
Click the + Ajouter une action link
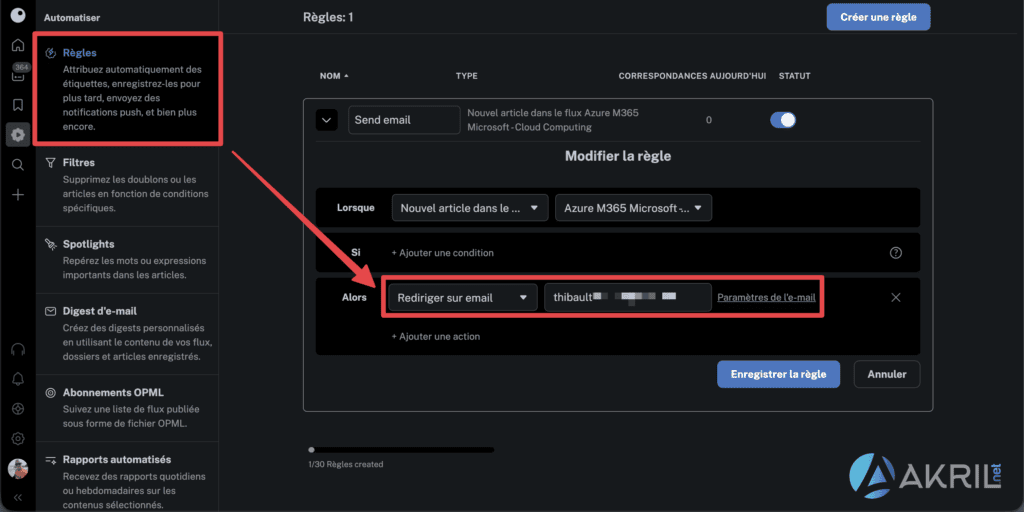[436, 337]
